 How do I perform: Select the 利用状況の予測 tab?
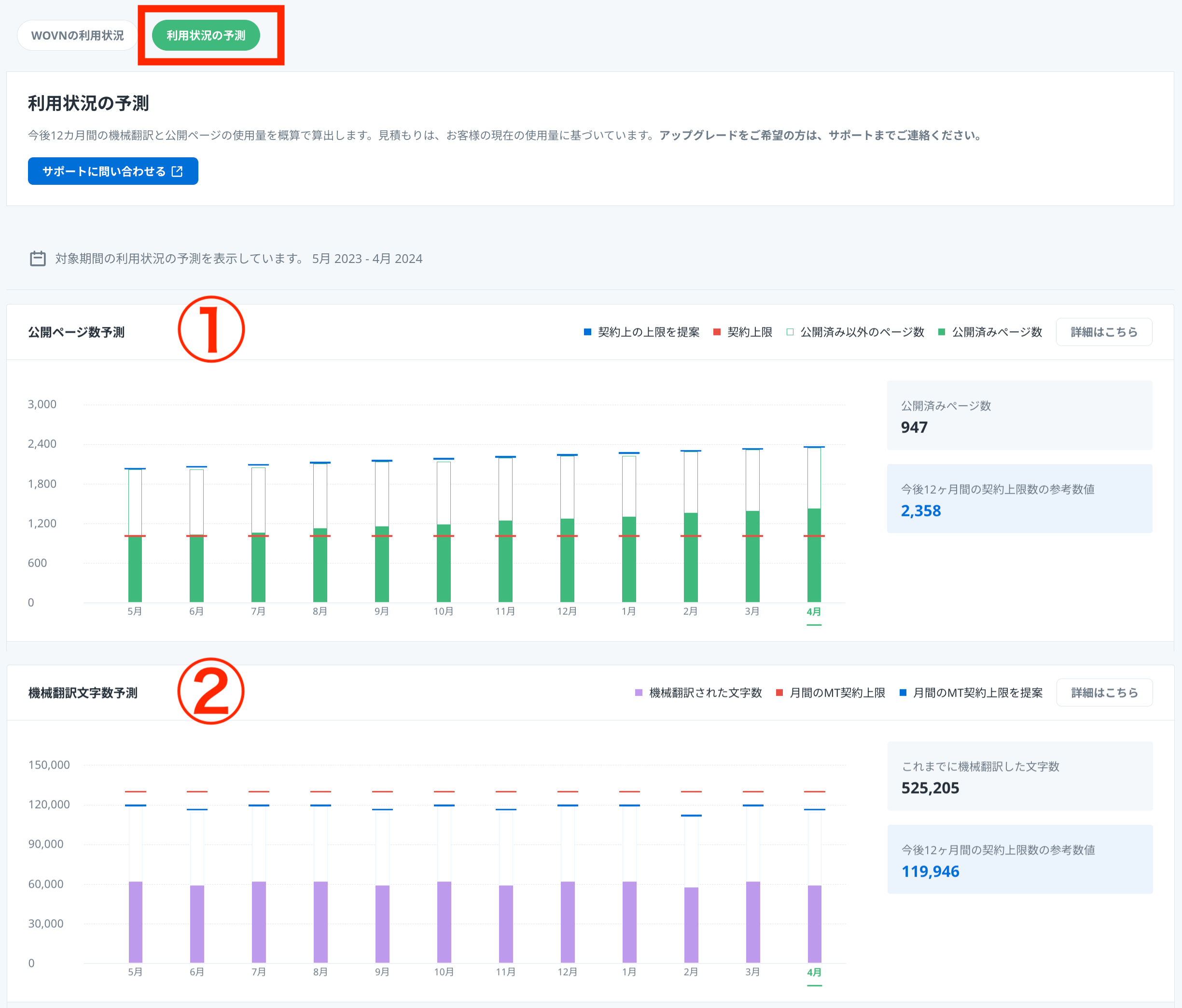pyautogui.click(x=206, y=35)
